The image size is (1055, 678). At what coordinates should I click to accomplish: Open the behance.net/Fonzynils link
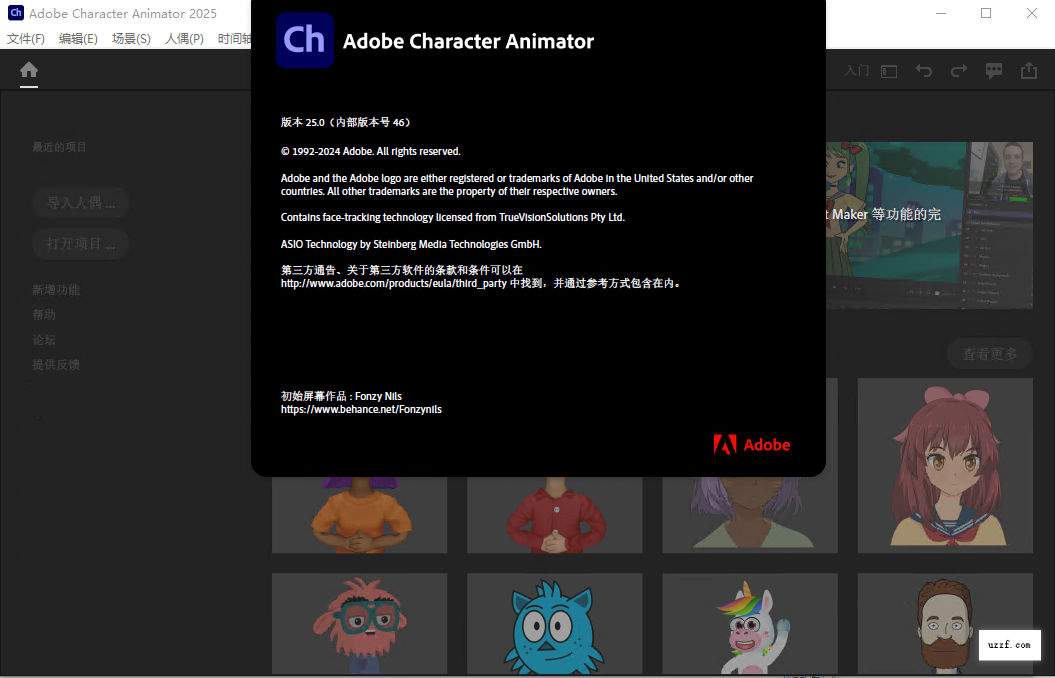359,409
